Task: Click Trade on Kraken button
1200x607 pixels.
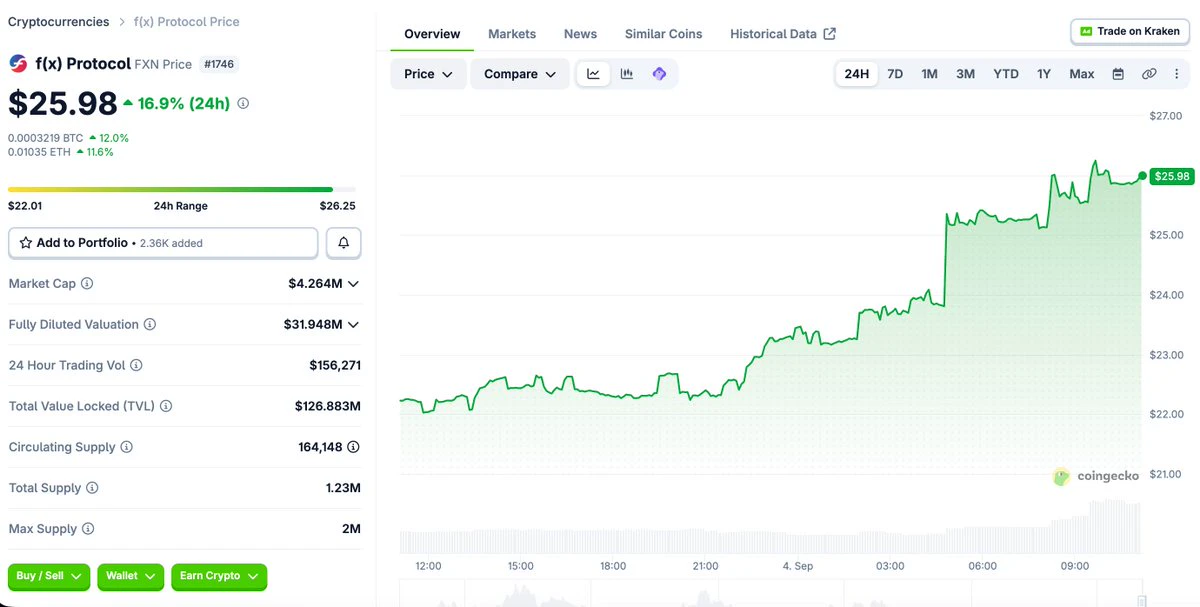Action: [1130, 31]
